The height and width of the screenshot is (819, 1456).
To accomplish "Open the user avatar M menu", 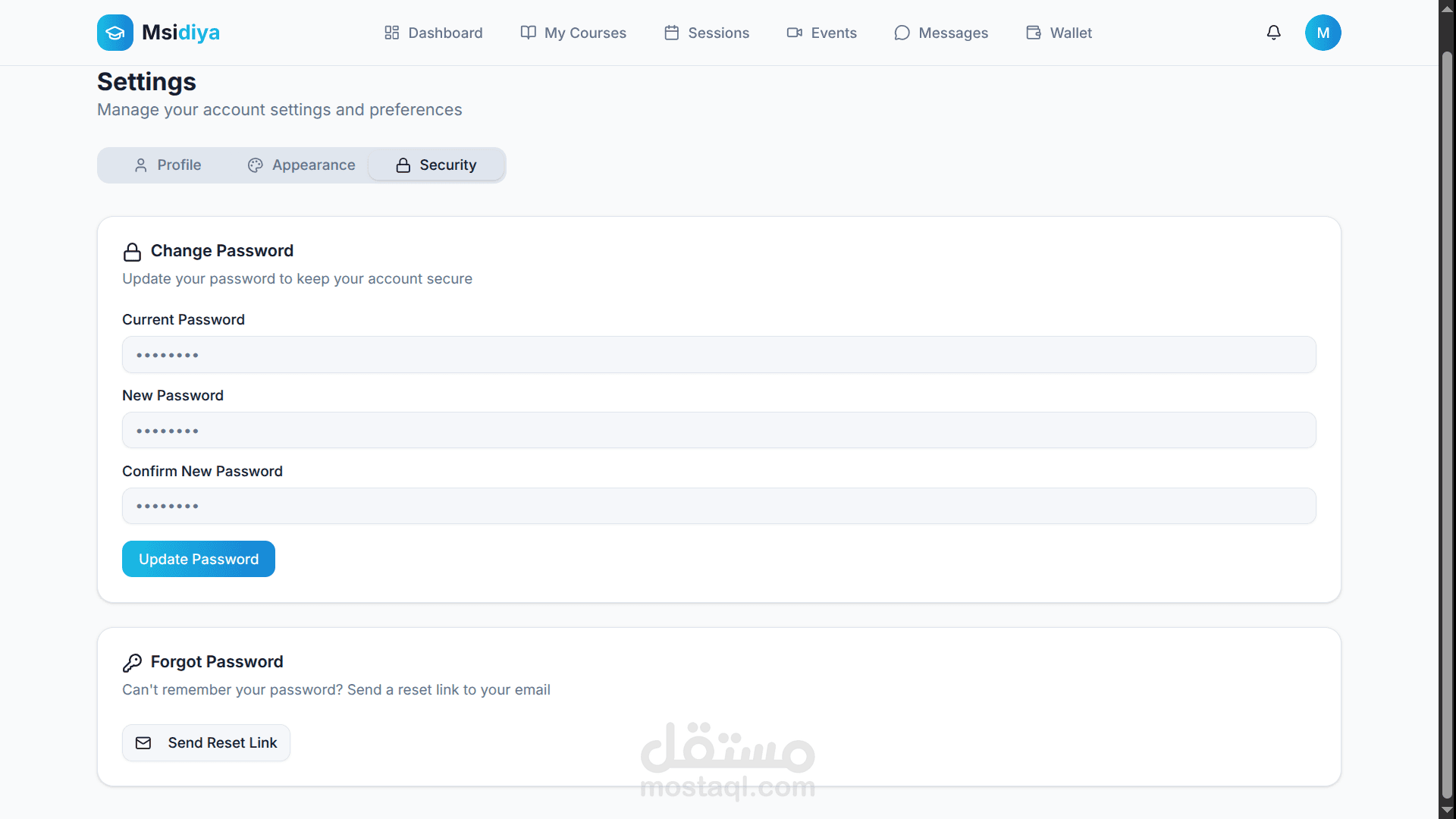I will [x=1323, y=33].
